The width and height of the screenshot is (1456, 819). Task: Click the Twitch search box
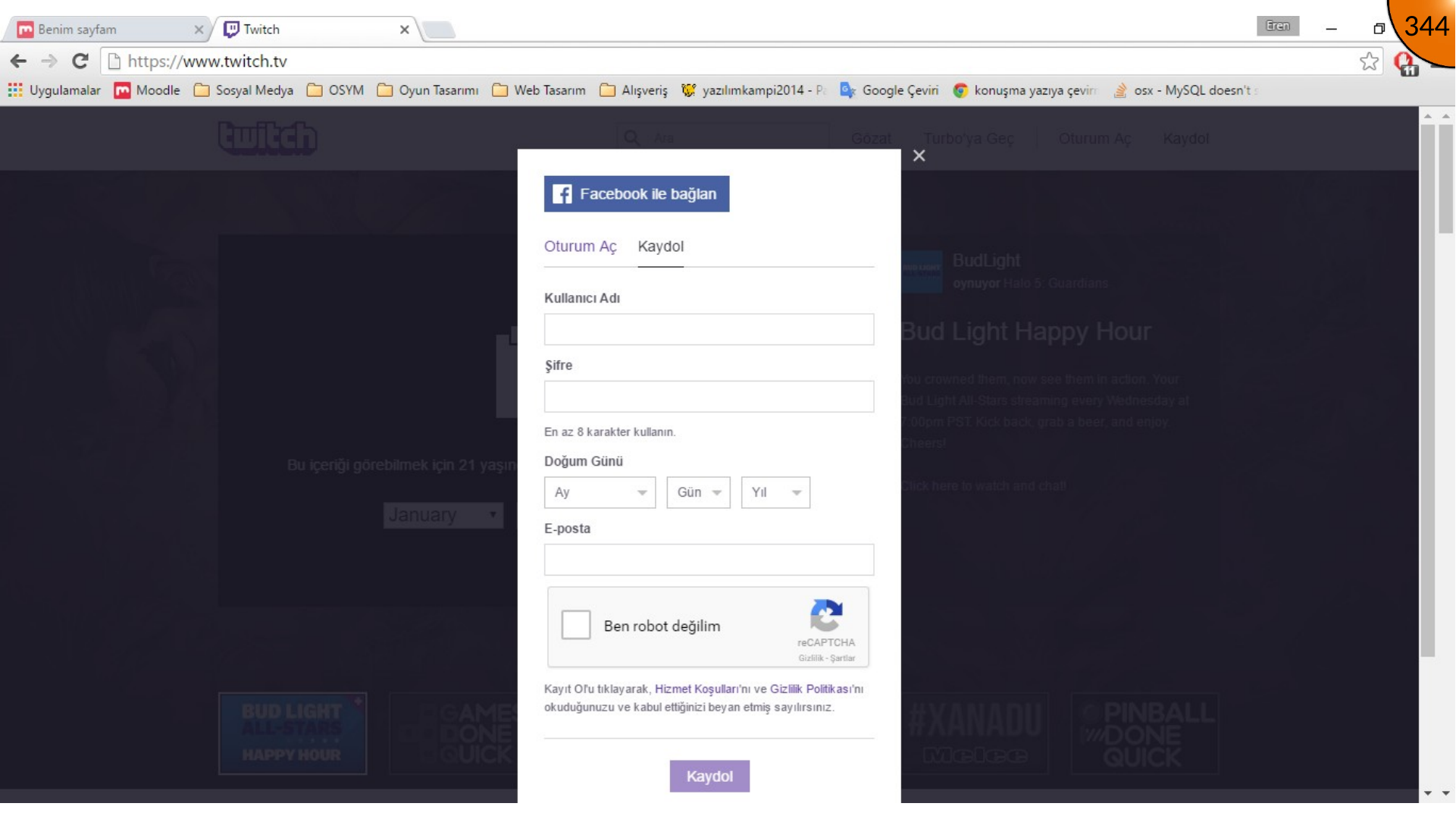tap(722, 138)
